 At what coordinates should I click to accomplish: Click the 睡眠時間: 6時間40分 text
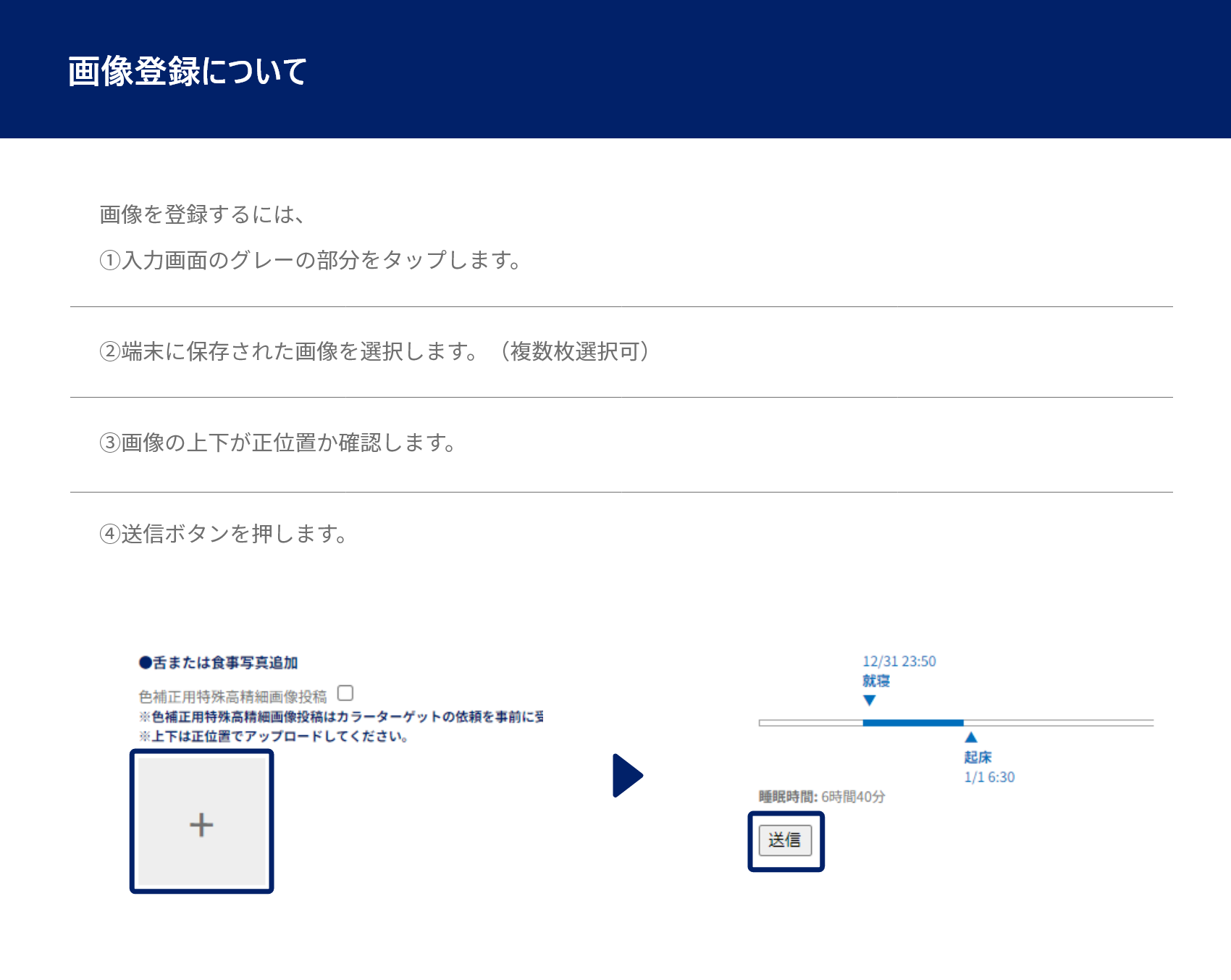pyautogui.click(x=822, y=797)
